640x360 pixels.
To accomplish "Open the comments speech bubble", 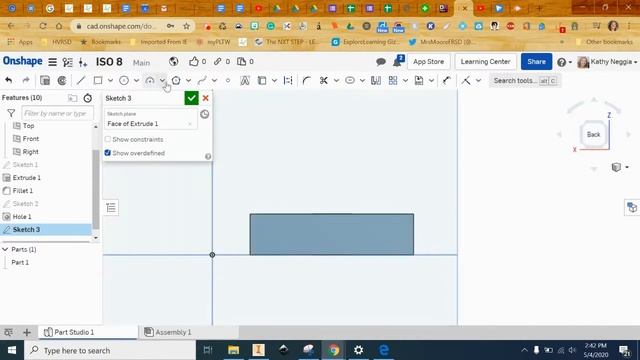I will (381, 62).
